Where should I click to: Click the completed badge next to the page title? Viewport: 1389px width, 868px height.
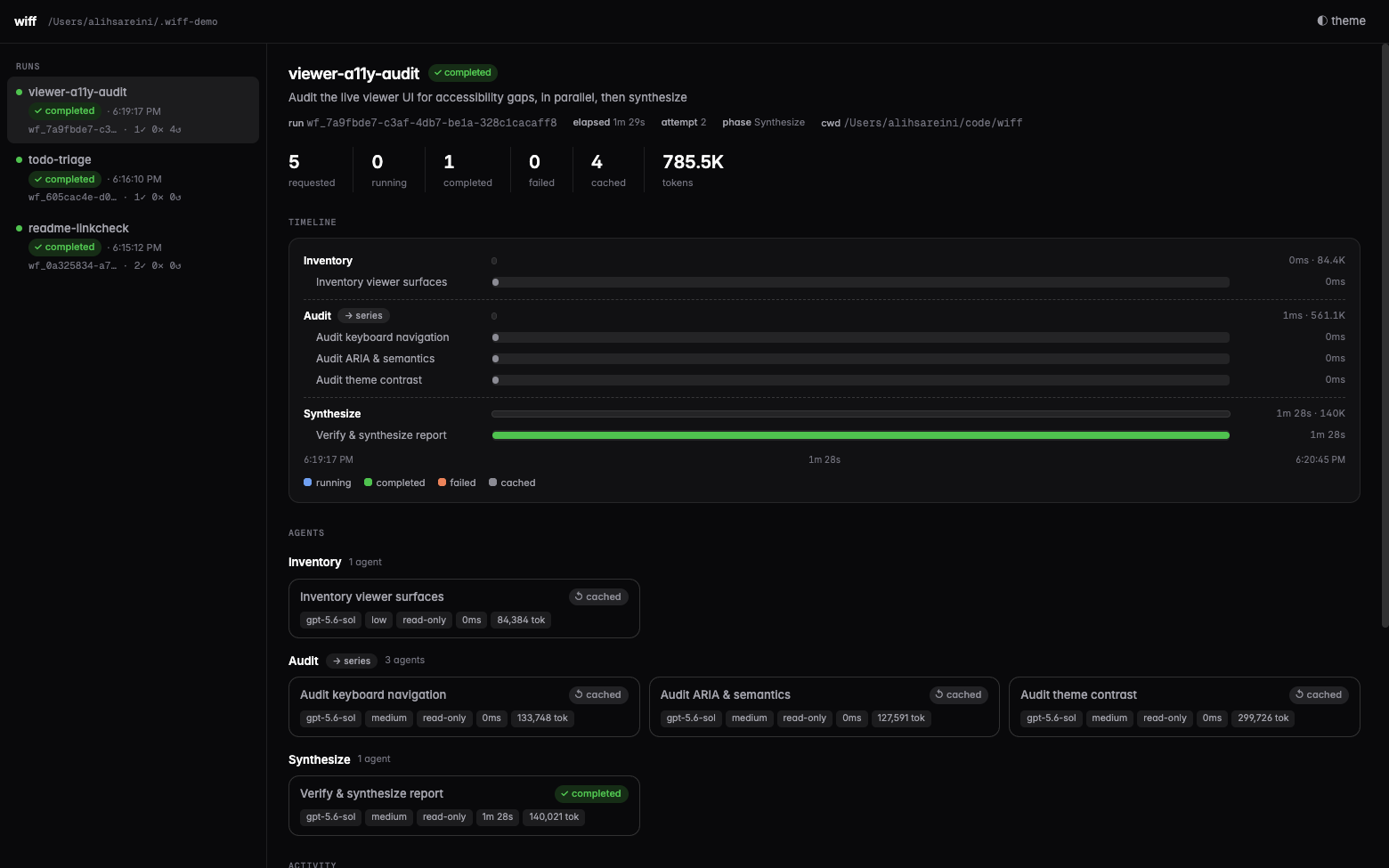point(463,73)
